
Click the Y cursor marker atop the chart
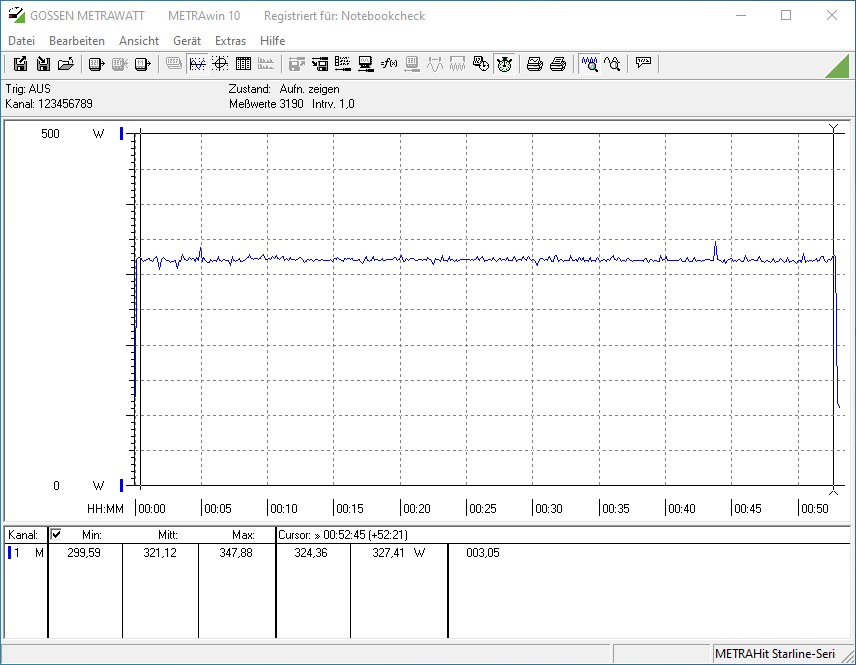(833, 128)
